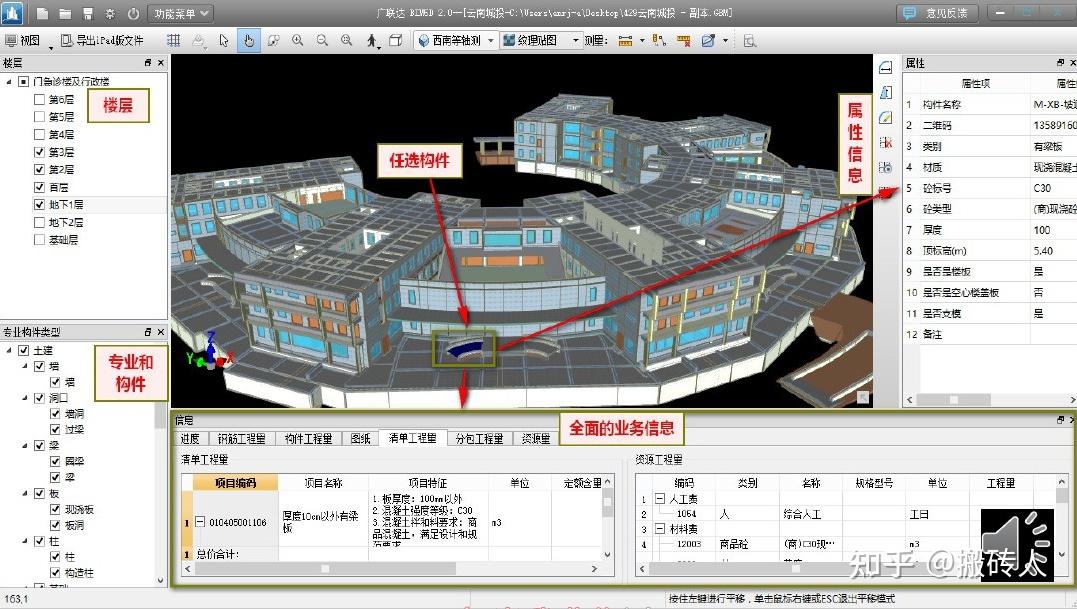This screenshot has height=609, width=1077.
Task: Click the BIM5D application logo icon
Action: coord(12,12)
